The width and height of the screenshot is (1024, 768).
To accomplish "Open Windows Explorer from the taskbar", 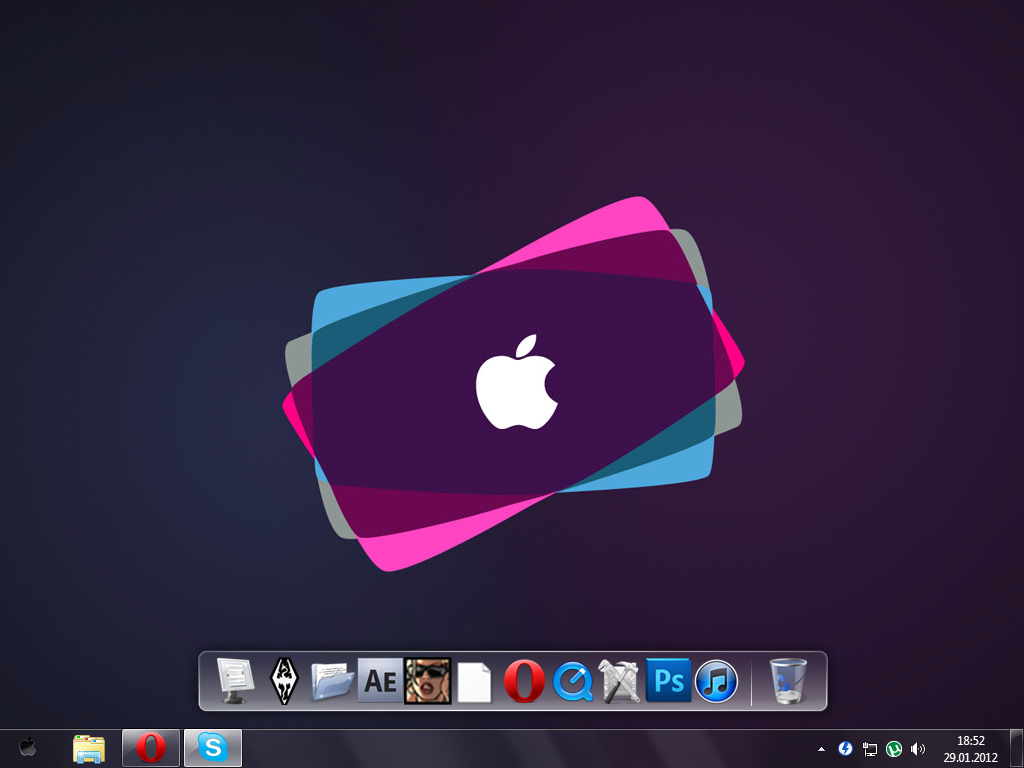I will (89, 748).
